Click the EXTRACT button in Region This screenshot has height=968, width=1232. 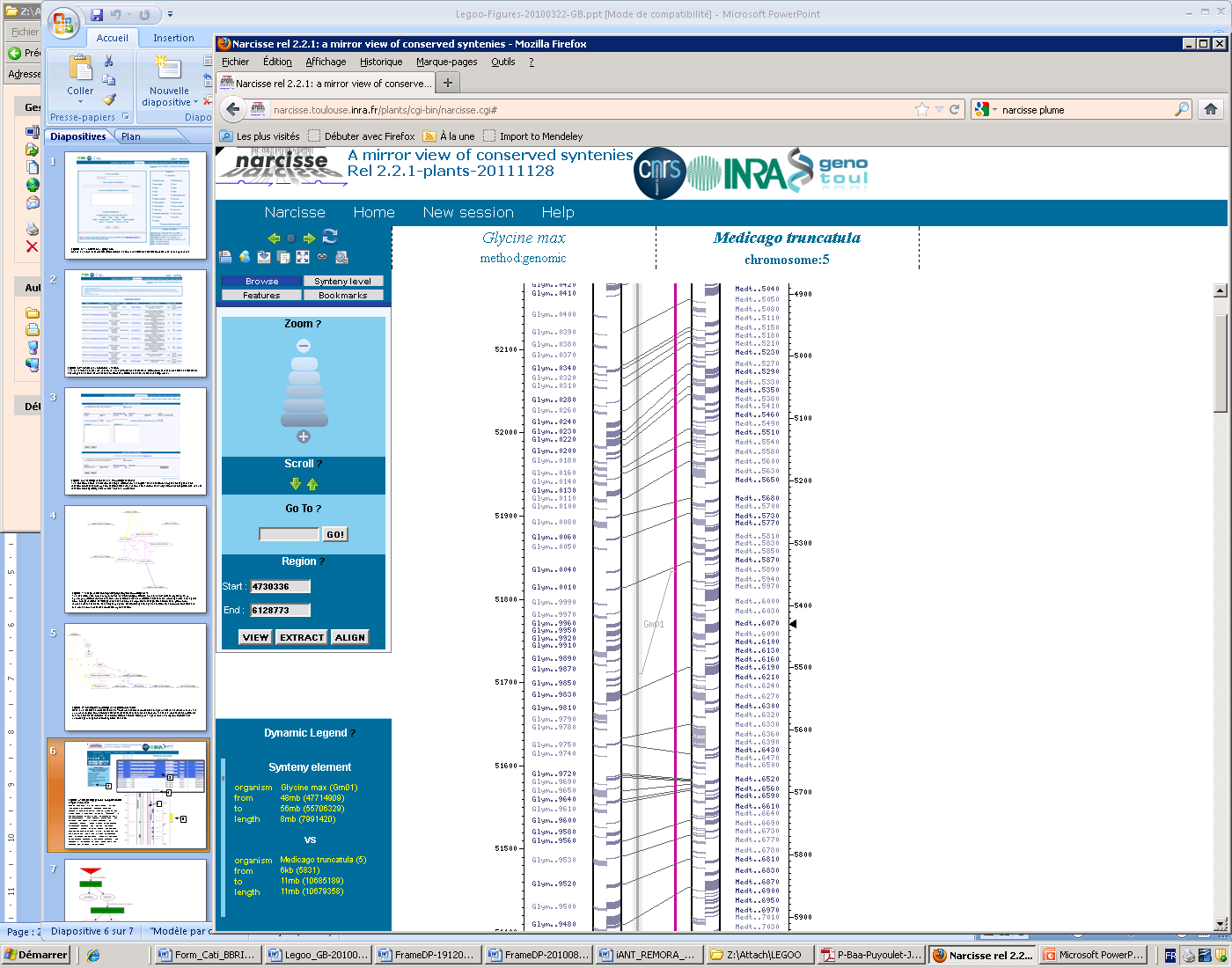pyautogui.click(x=302, y=637)
